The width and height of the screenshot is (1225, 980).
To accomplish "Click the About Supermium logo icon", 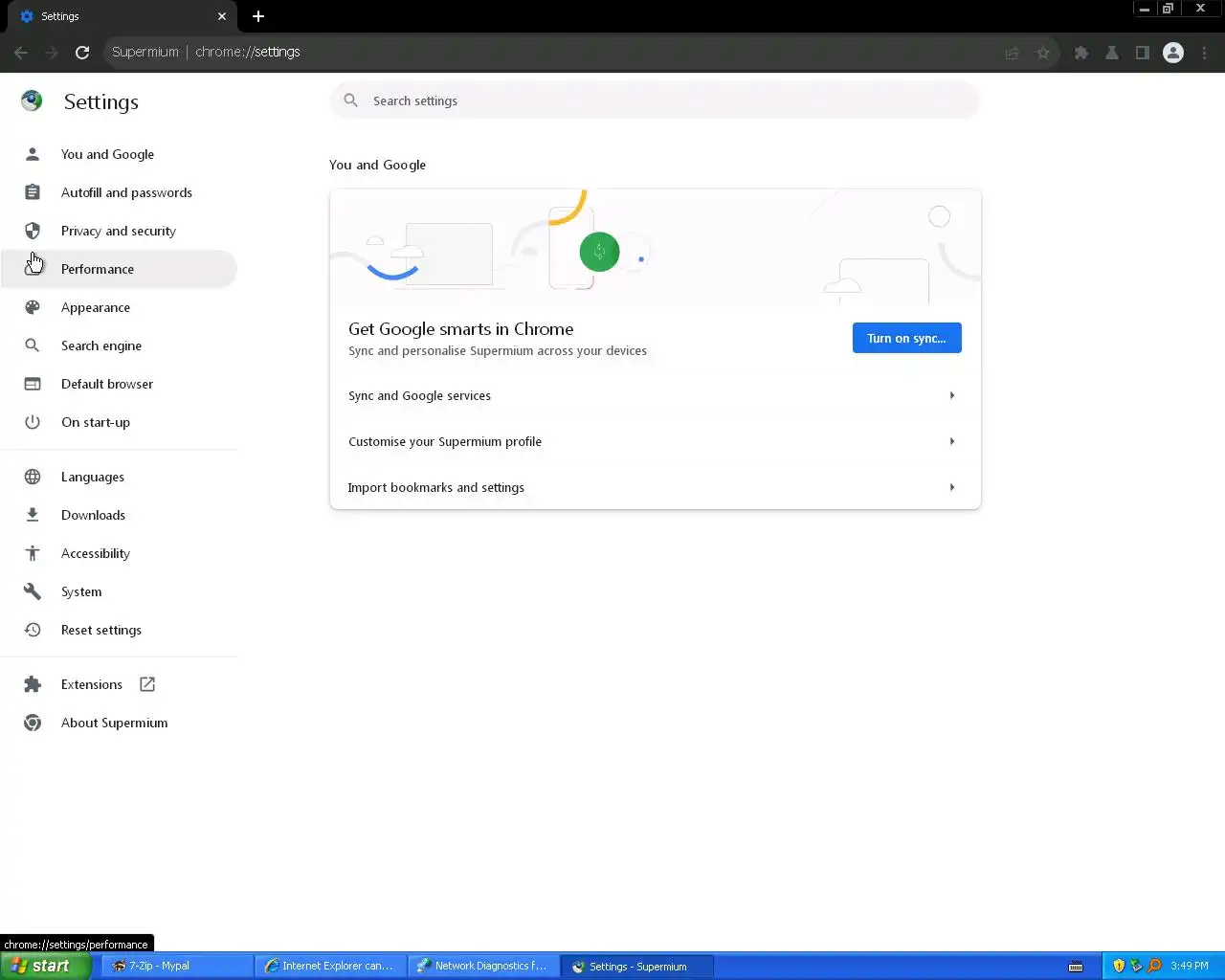I will pos(33,723).
